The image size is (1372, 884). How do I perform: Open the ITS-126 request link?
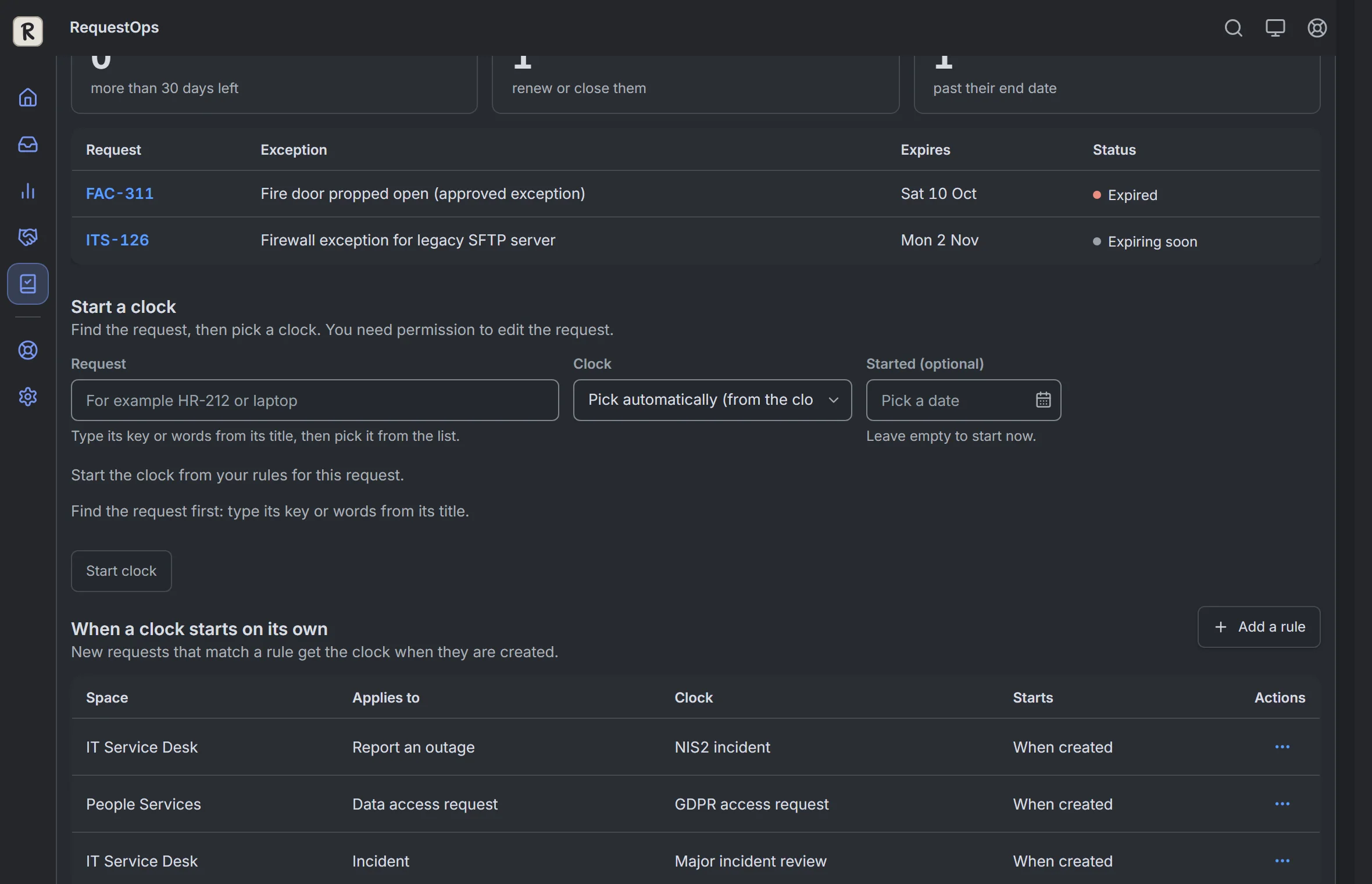tap(117, 240)
